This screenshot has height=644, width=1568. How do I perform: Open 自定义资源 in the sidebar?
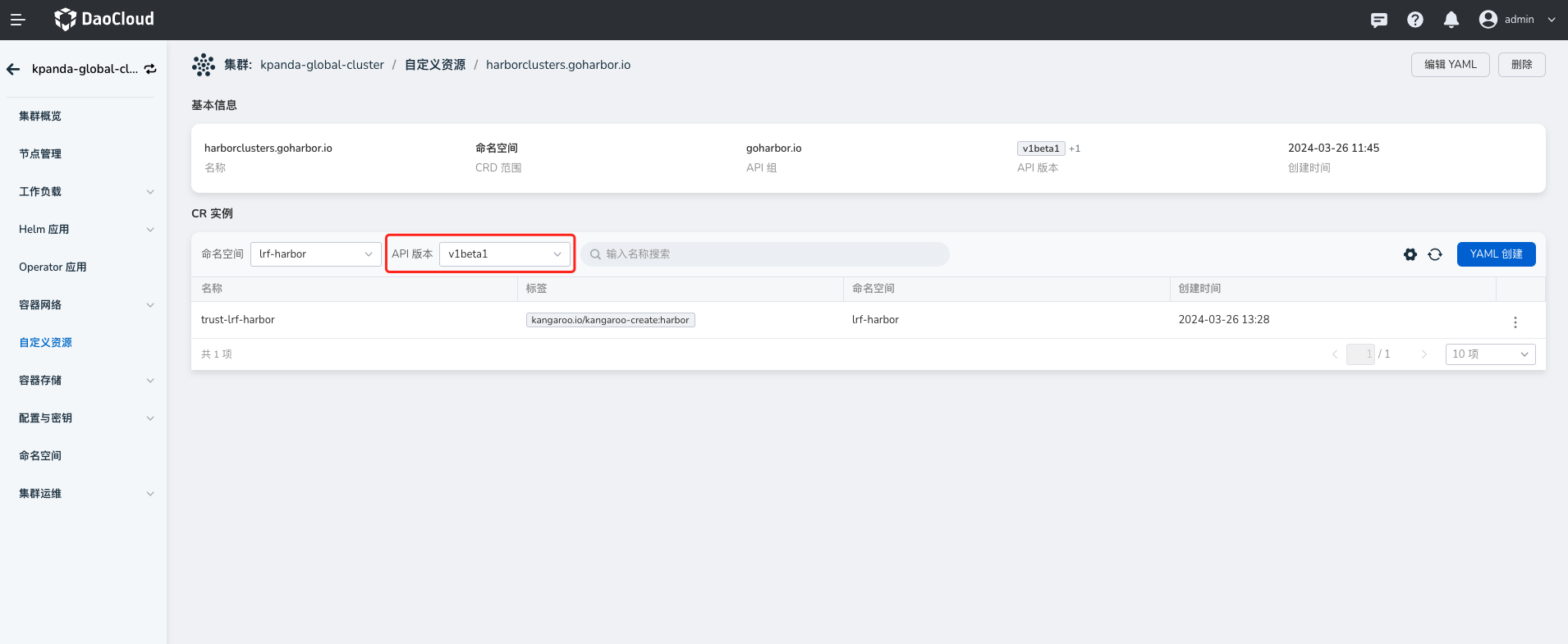[x=46, y=343]
